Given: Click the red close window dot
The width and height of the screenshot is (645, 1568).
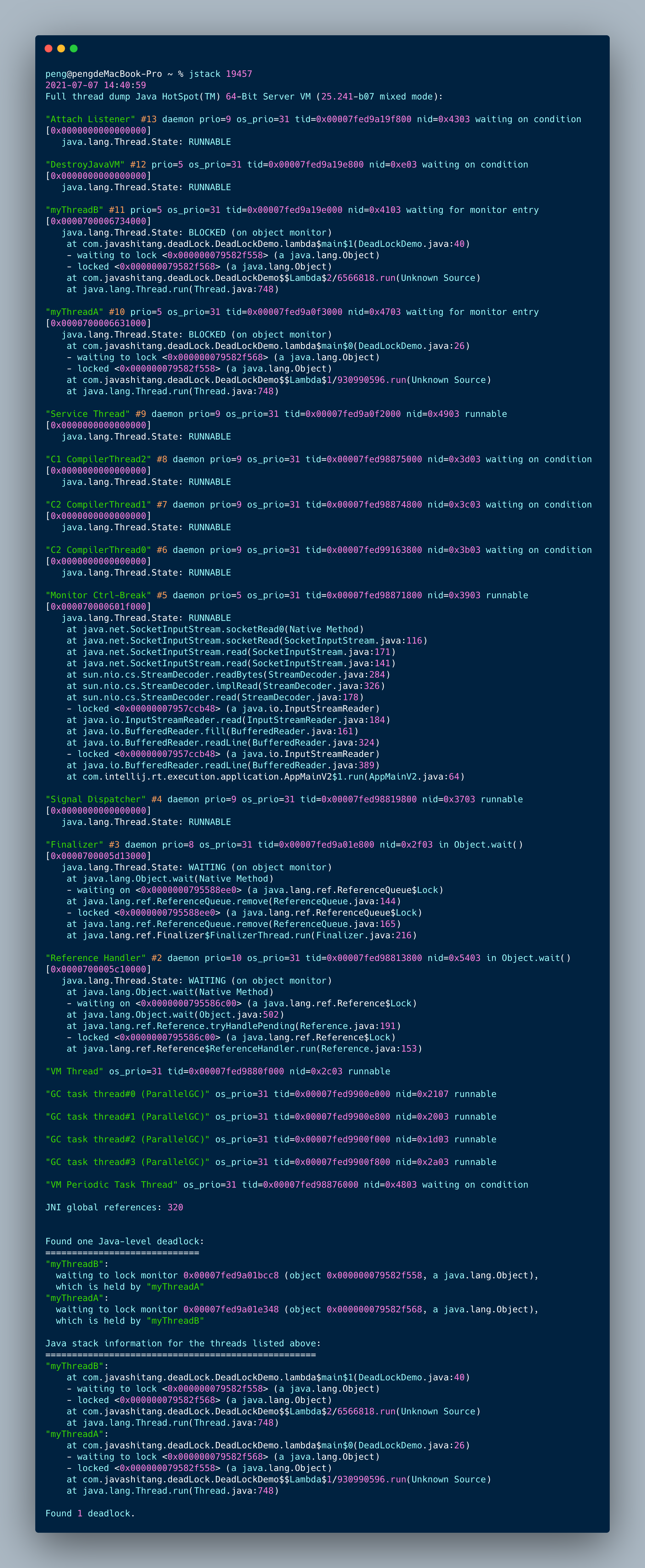Looking at the screenshot, I should pyautogui.click(x=49, y=49).
